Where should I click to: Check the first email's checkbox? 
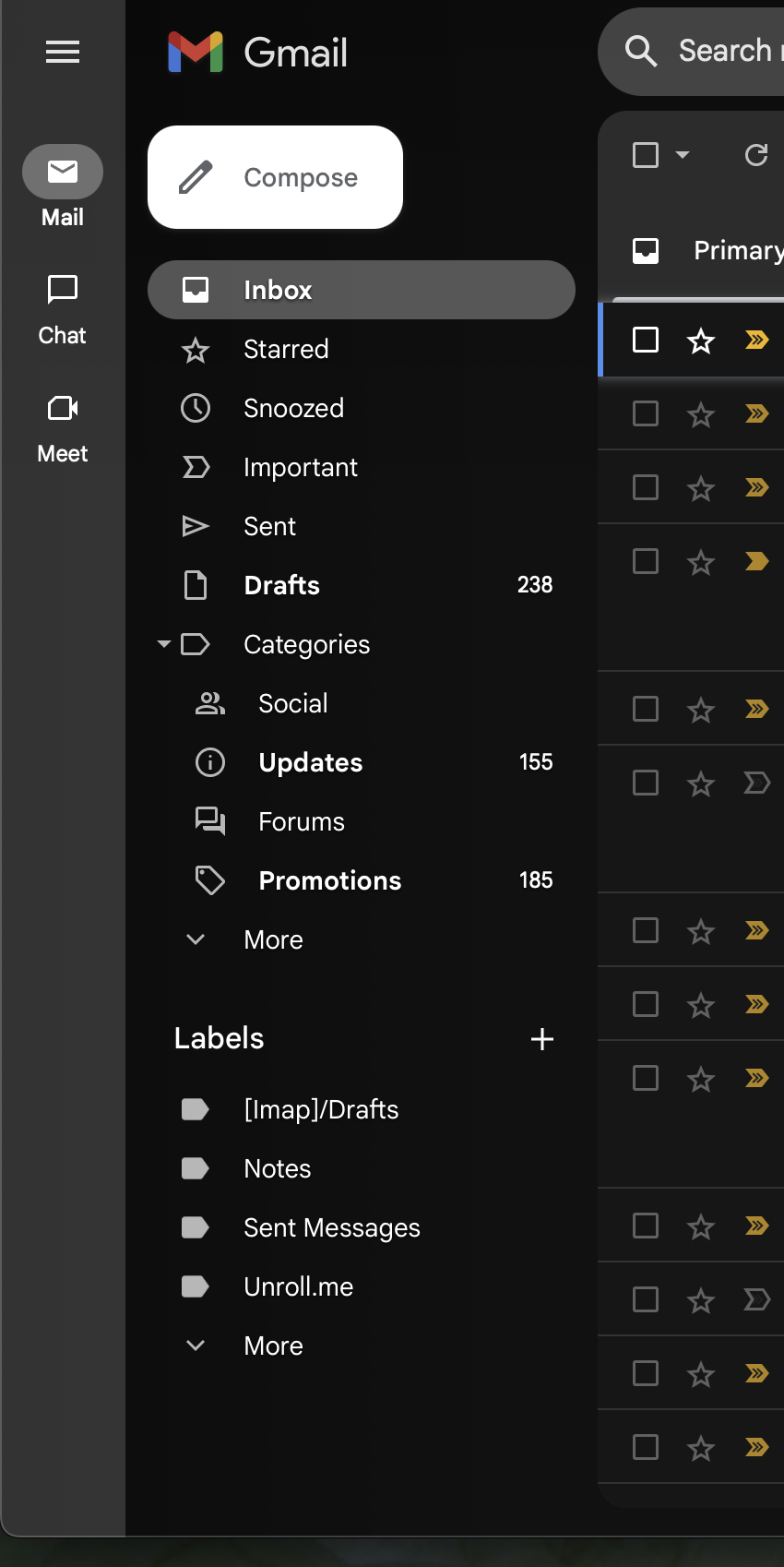tap(646, 340)
